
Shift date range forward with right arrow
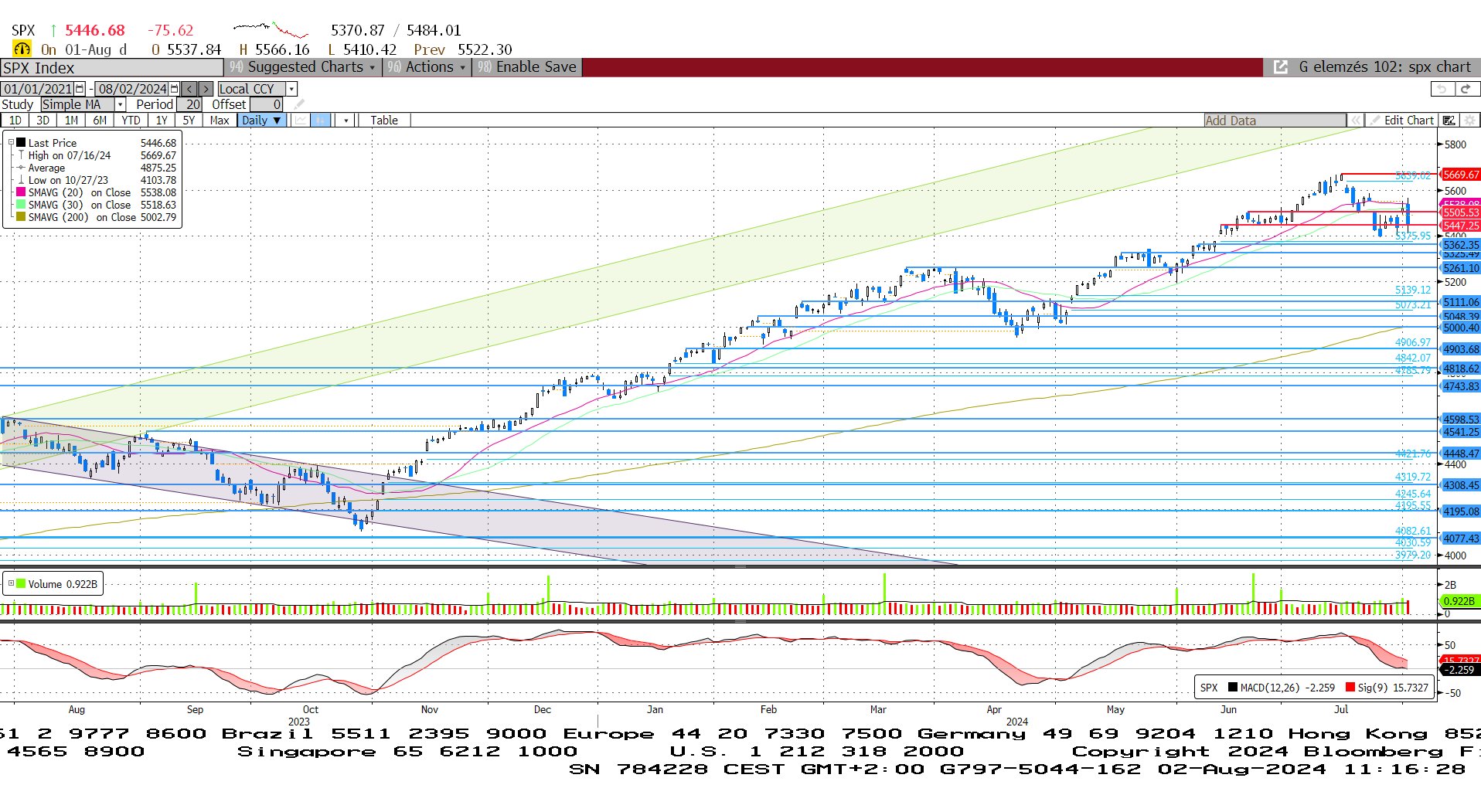(x=205, y=89)
